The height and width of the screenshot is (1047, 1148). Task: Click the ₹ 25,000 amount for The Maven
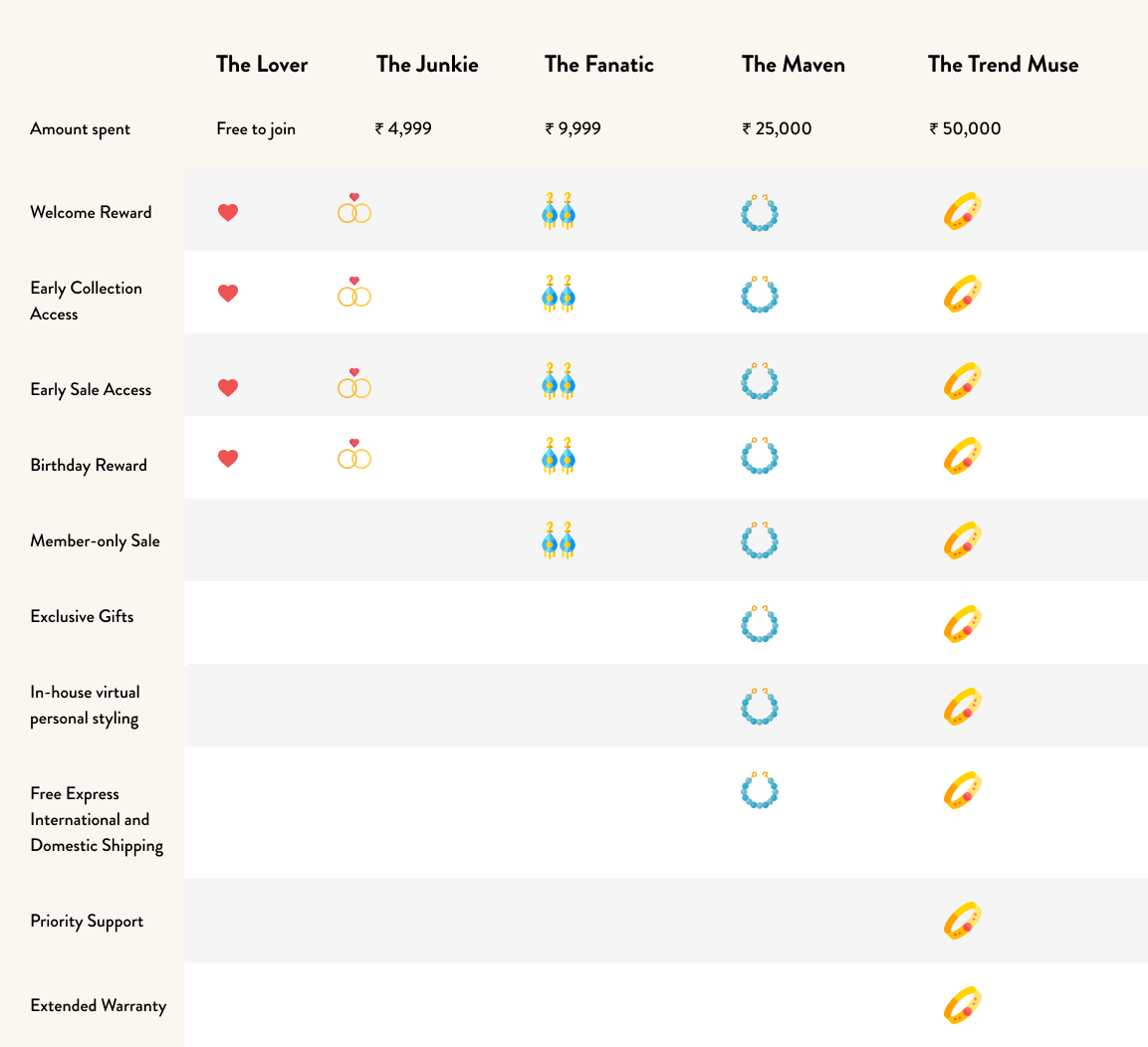tap(777, 129)
